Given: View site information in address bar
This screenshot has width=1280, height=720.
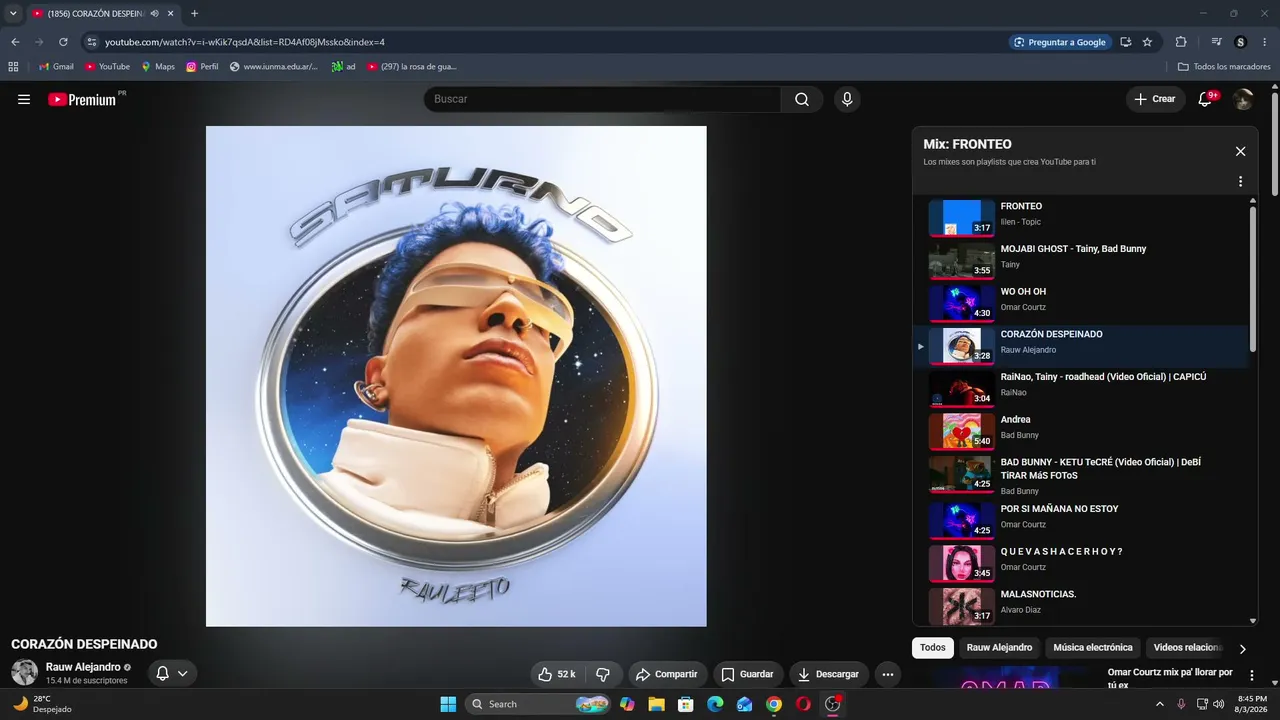Looking at the screenshot, I should [92, 42].
